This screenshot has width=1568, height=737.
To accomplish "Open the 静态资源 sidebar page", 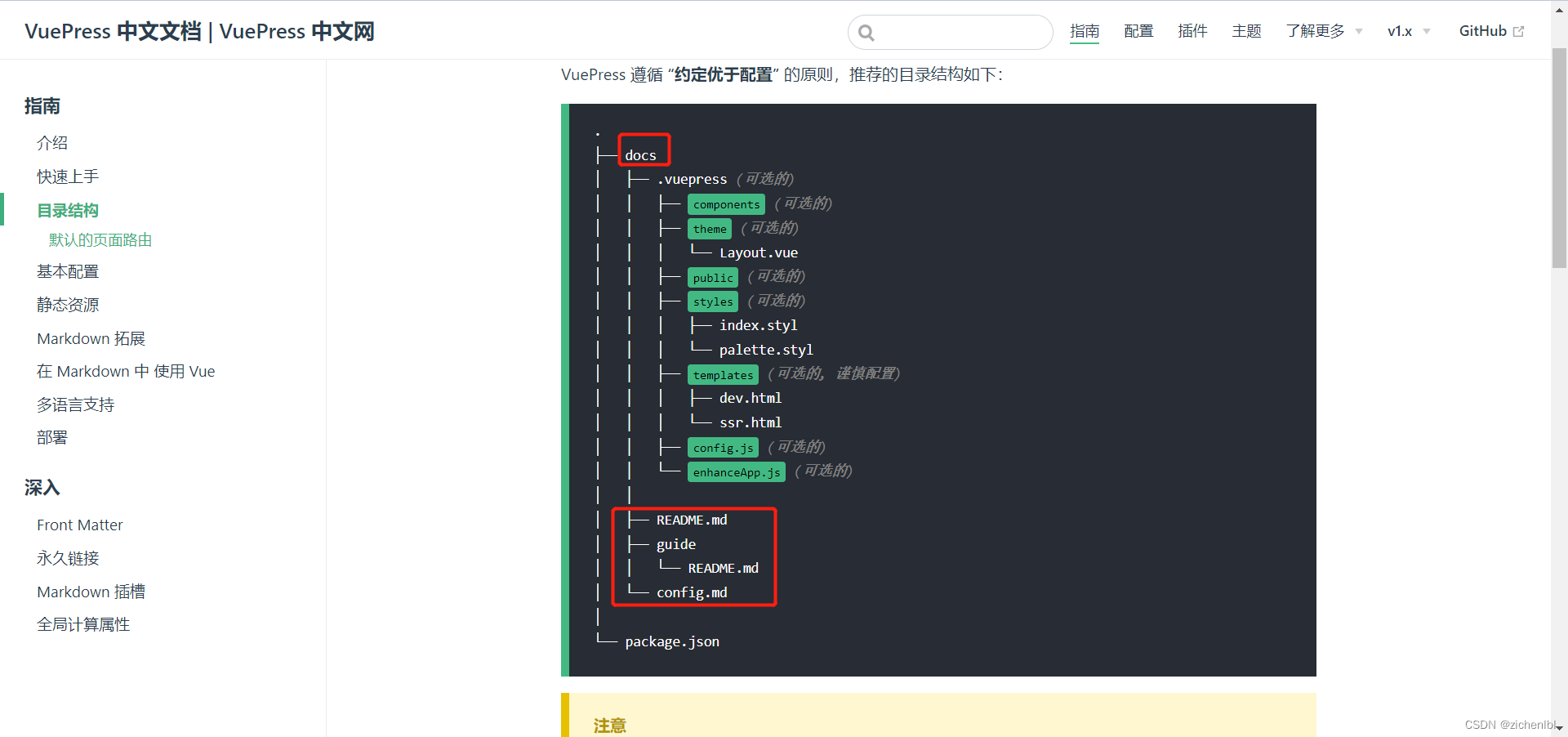I will (68, 305).
